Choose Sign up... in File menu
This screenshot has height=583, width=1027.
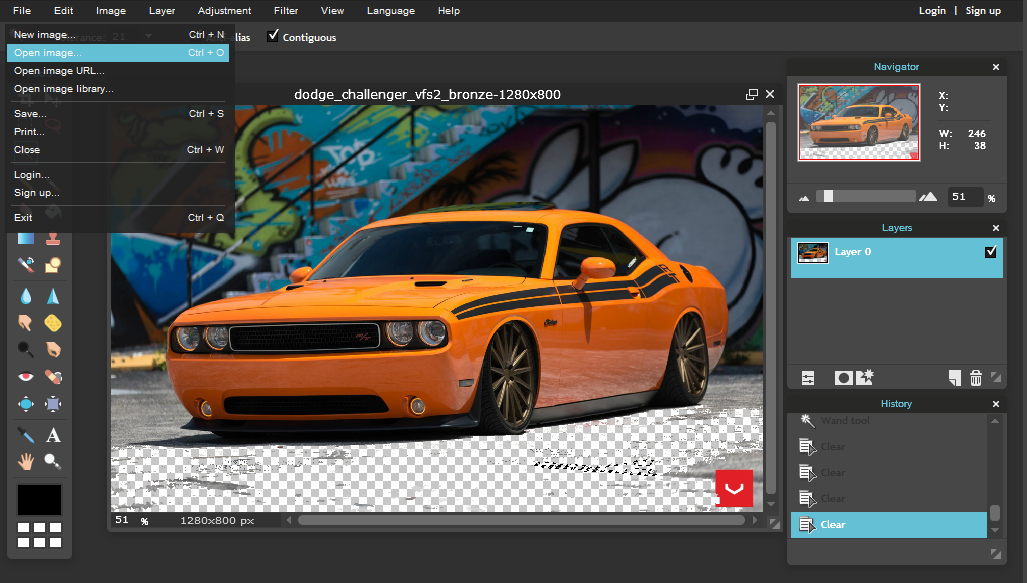(x=118, y=193)
